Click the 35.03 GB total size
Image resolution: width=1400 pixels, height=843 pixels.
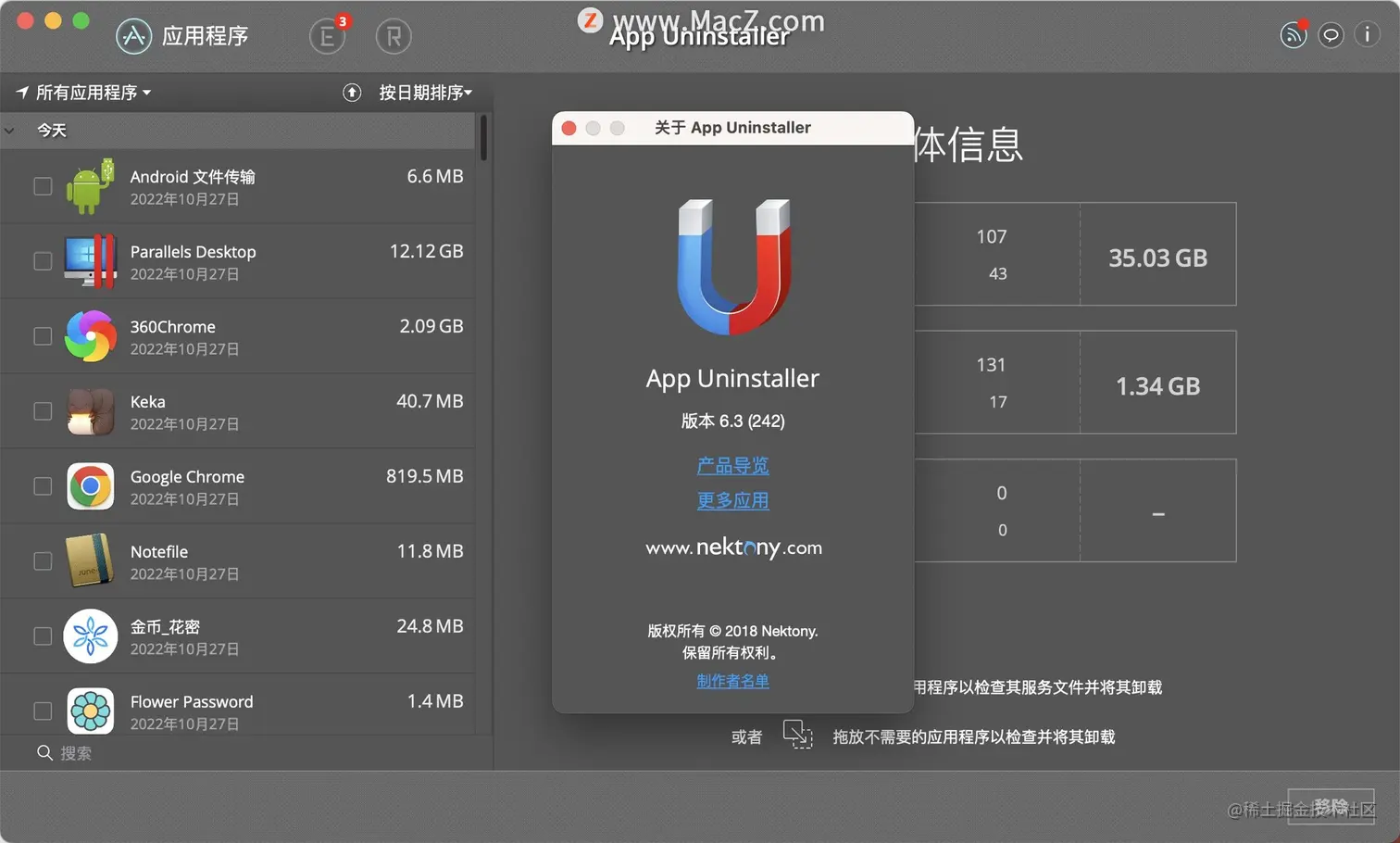tap(1158, 258)
